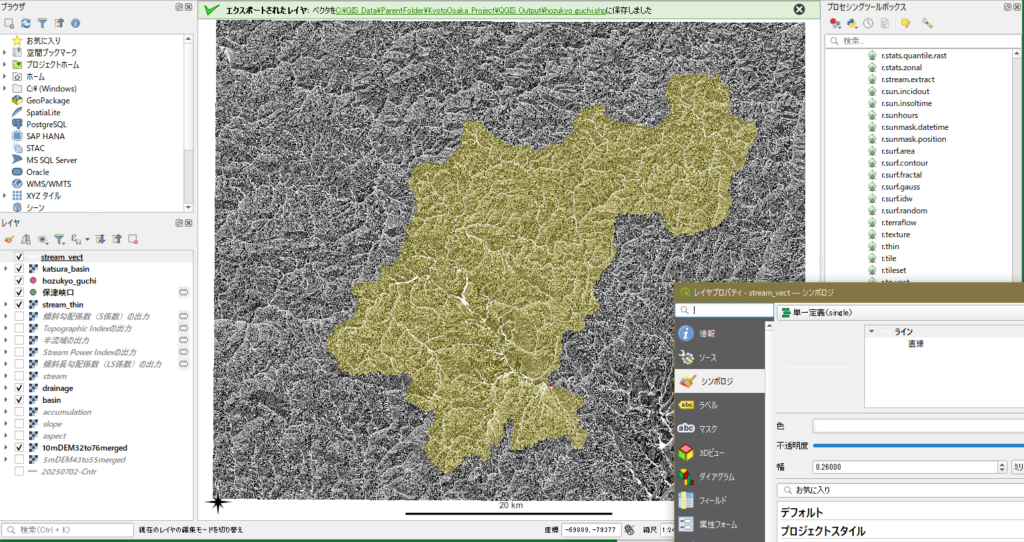Open Python icon in Processing Toolbox
Image resolution: width=1024 pixels, height=542 pixels.
pos(851,23)
